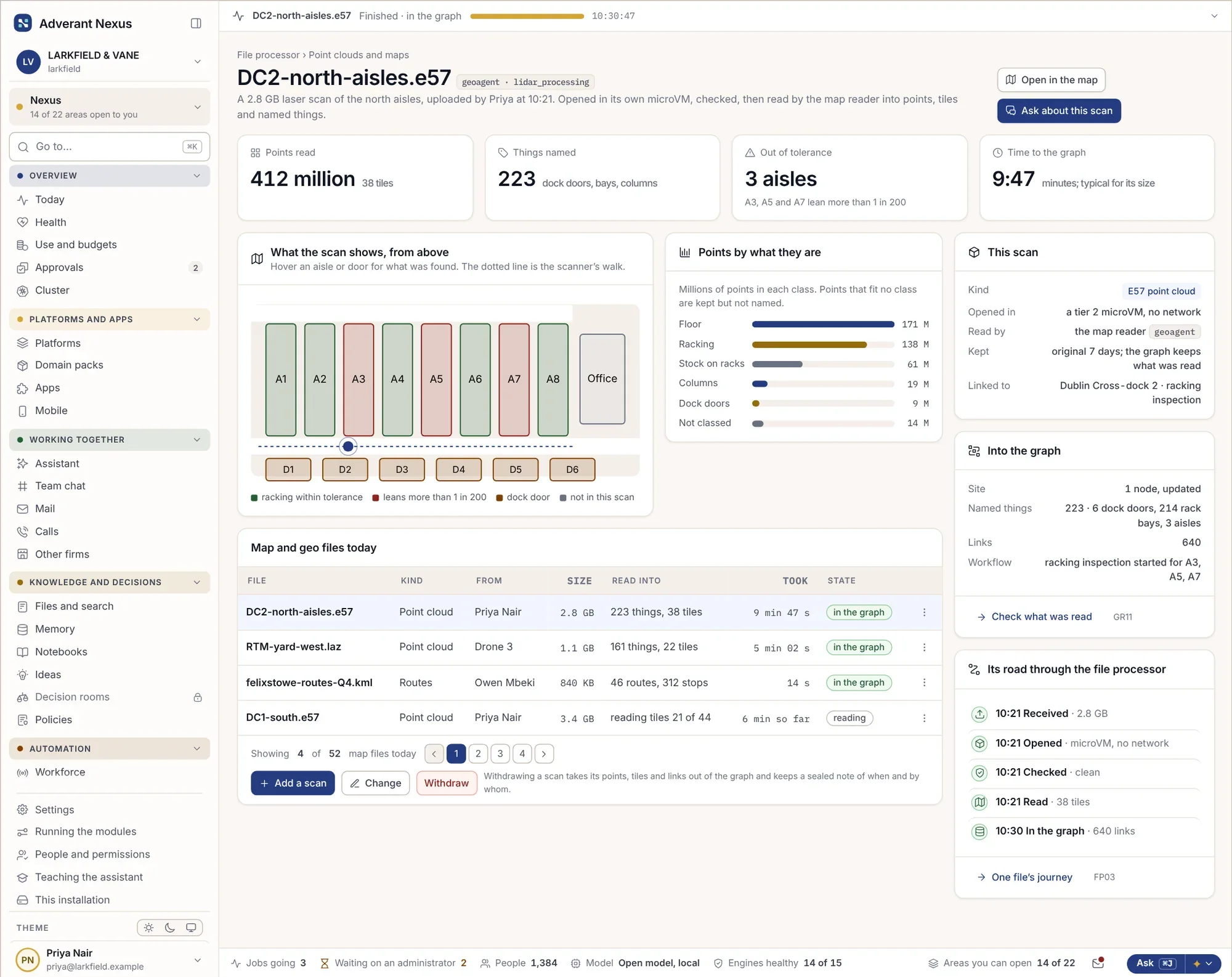Image resolution: width=1232 pixels, height=977 pixels.
Task: Open Workforce automation page
Action: pyautogui.click(x=110, y=772)
